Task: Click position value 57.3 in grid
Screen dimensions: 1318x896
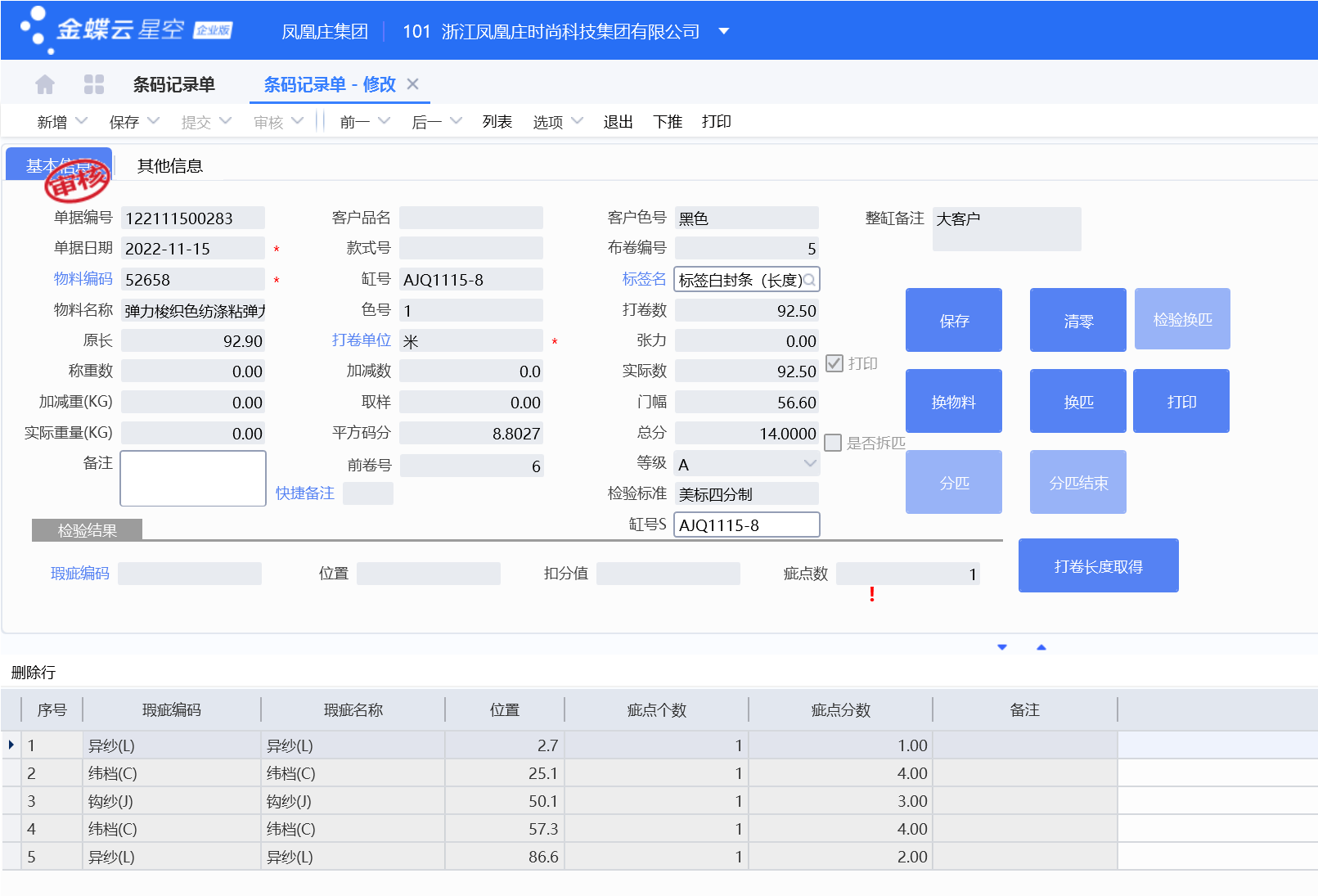Action: [505, 829]
